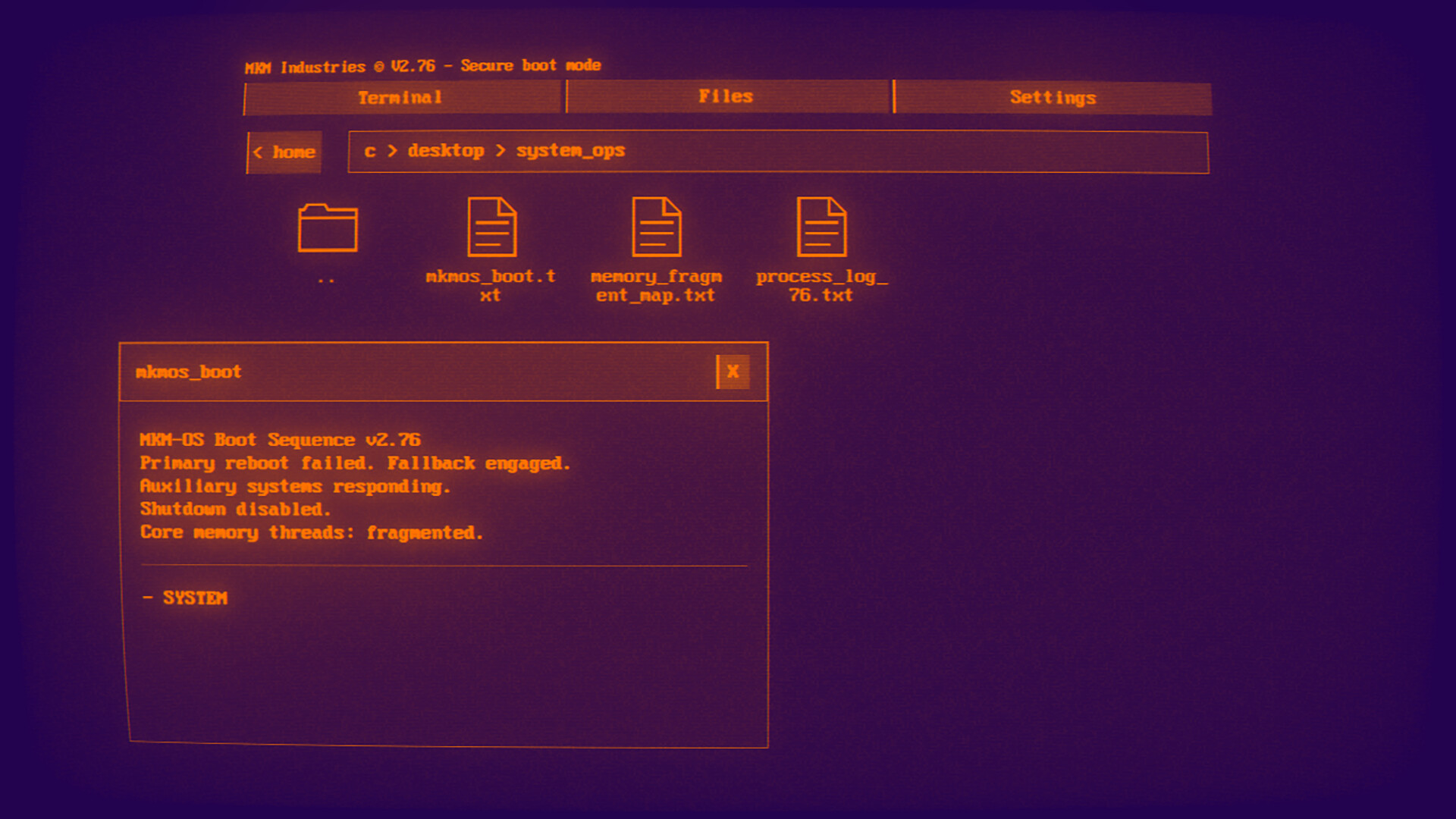Click the 'home' back navigation button
The image size is (1456, 819).
284,152
